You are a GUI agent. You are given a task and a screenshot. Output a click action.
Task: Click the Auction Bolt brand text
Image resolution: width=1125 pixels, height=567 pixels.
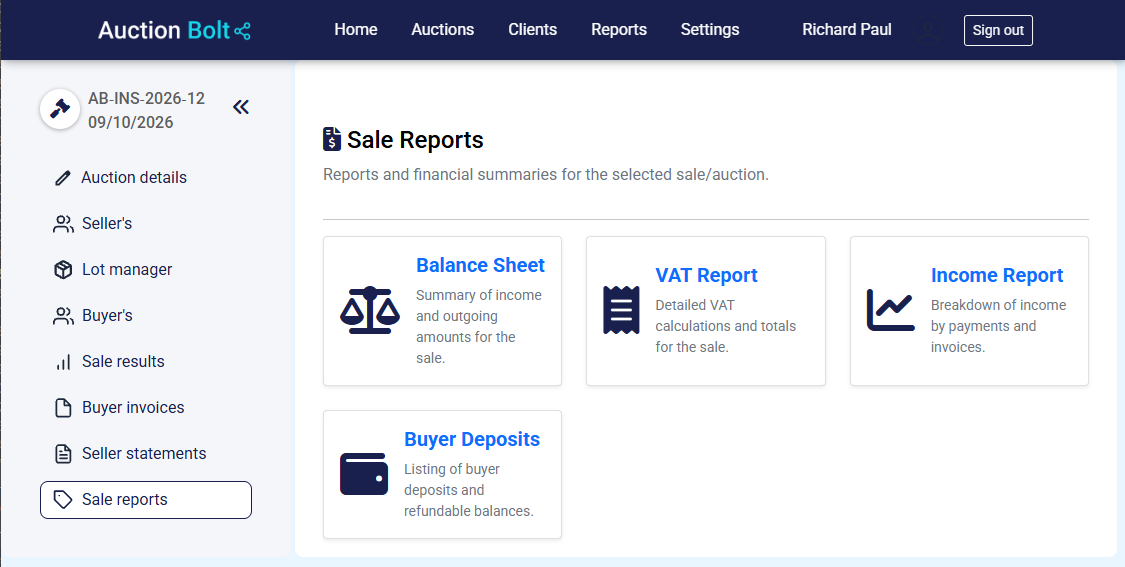pyautogui.click(x=164, y=30)
